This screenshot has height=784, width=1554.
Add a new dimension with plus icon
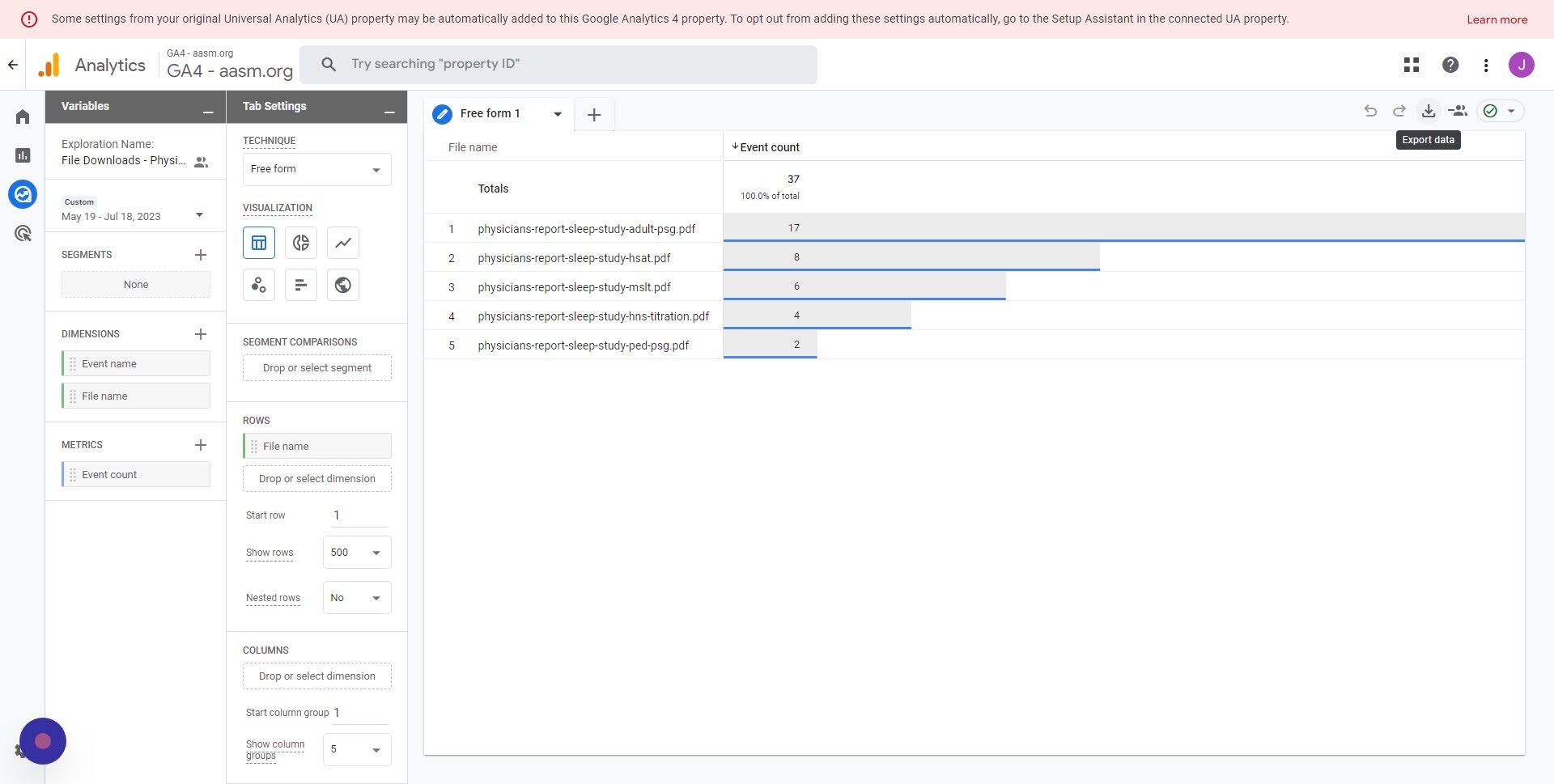[x=201, y=334]
